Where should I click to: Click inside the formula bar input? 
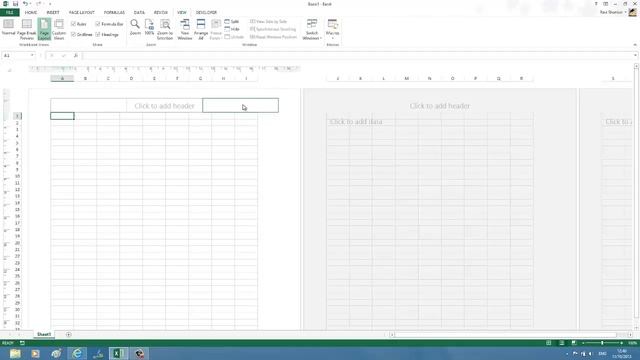click(357, 56)
